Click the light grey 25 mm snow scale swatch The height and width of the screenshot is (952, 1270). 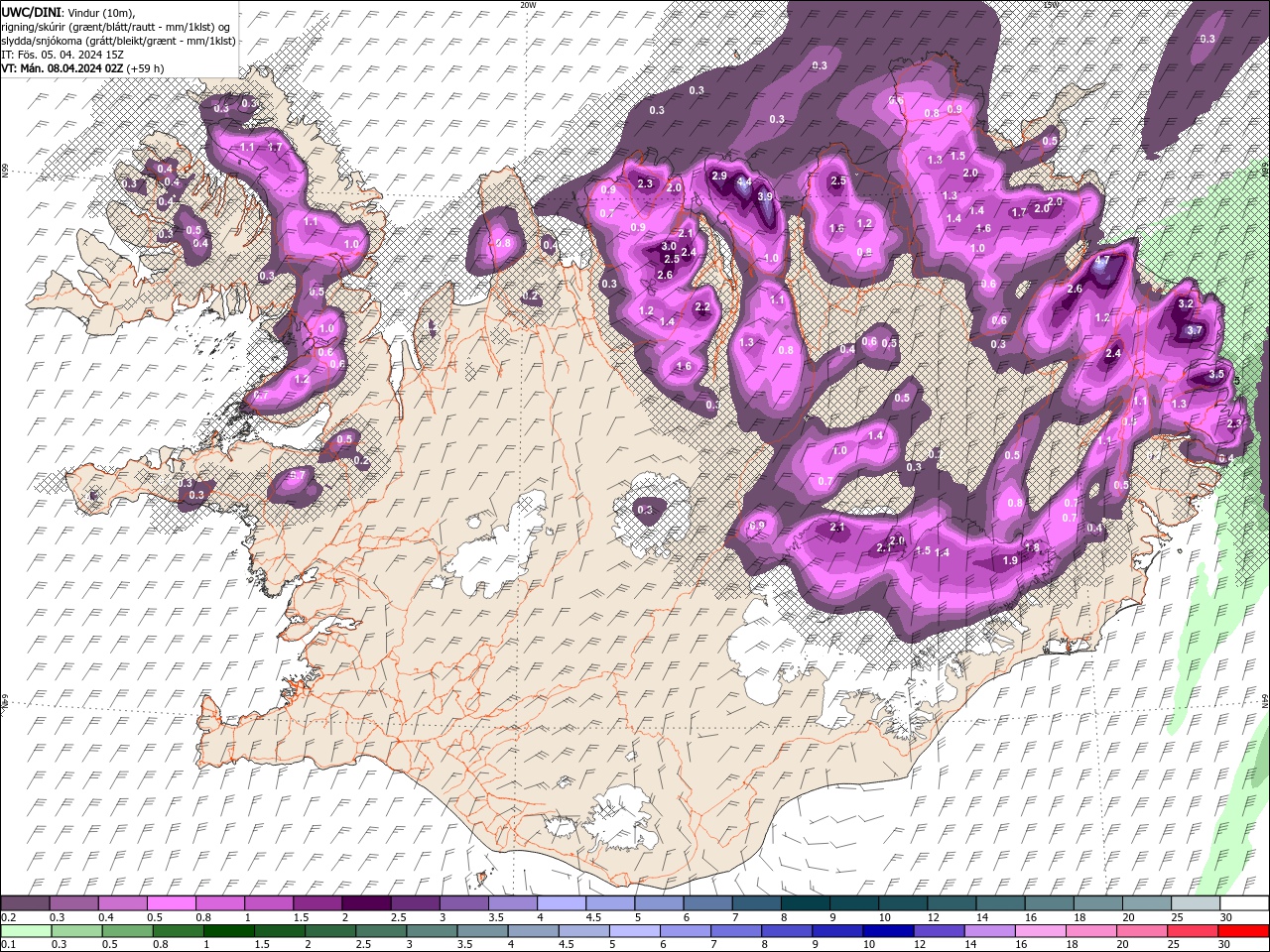point(1195,903)
